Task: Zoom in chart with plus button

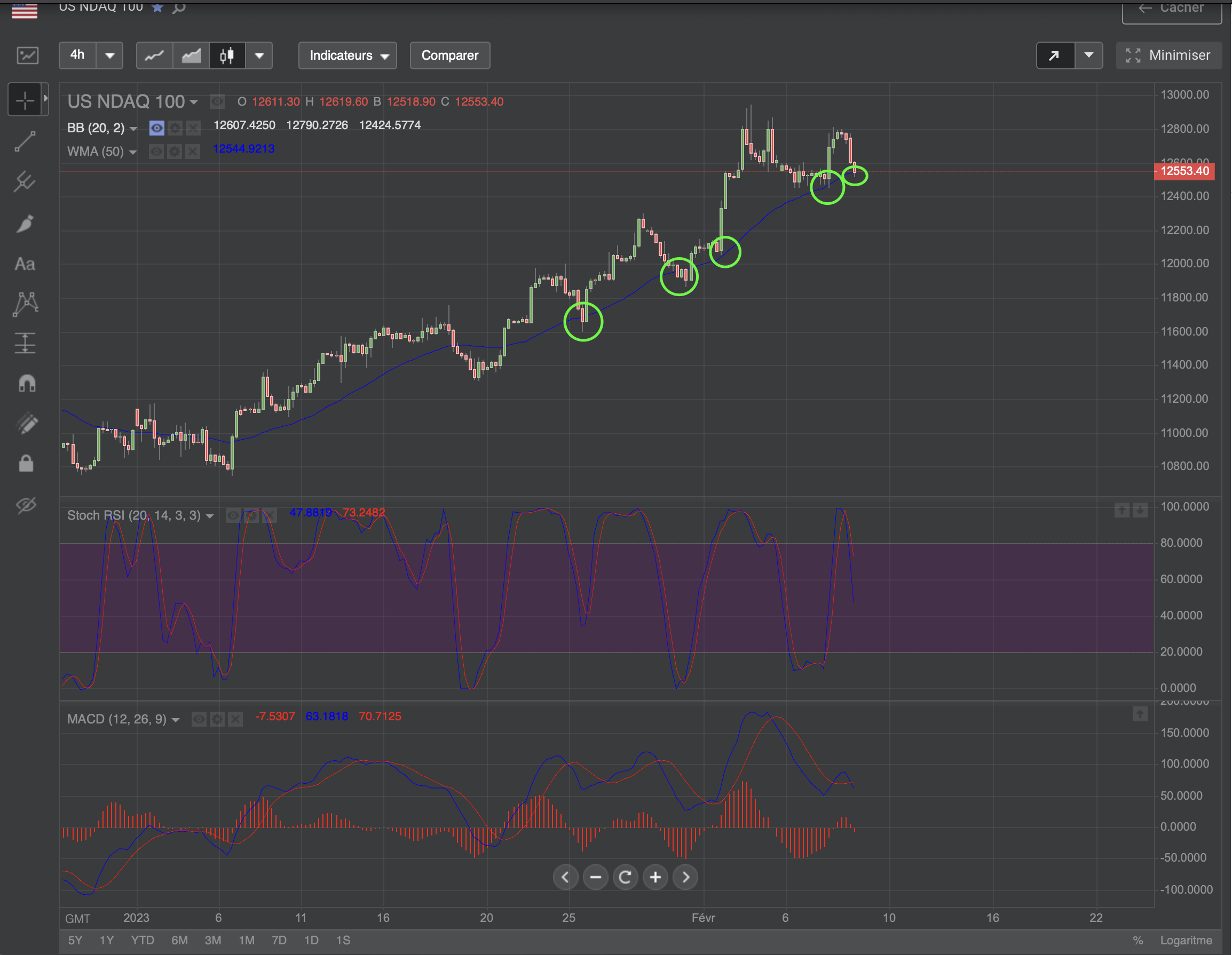Action: click(x=655, y=877)
